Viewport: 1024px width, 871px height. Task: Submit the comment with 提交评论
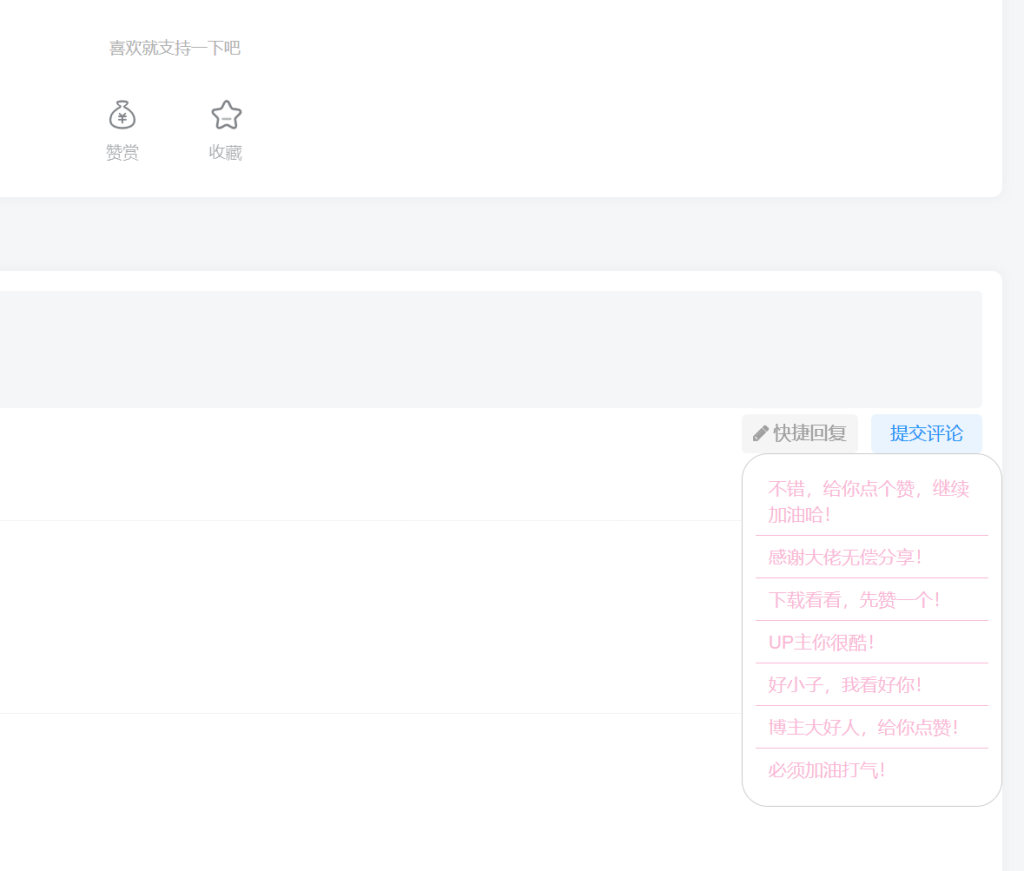pyautogui.click(x=926, y=433)
